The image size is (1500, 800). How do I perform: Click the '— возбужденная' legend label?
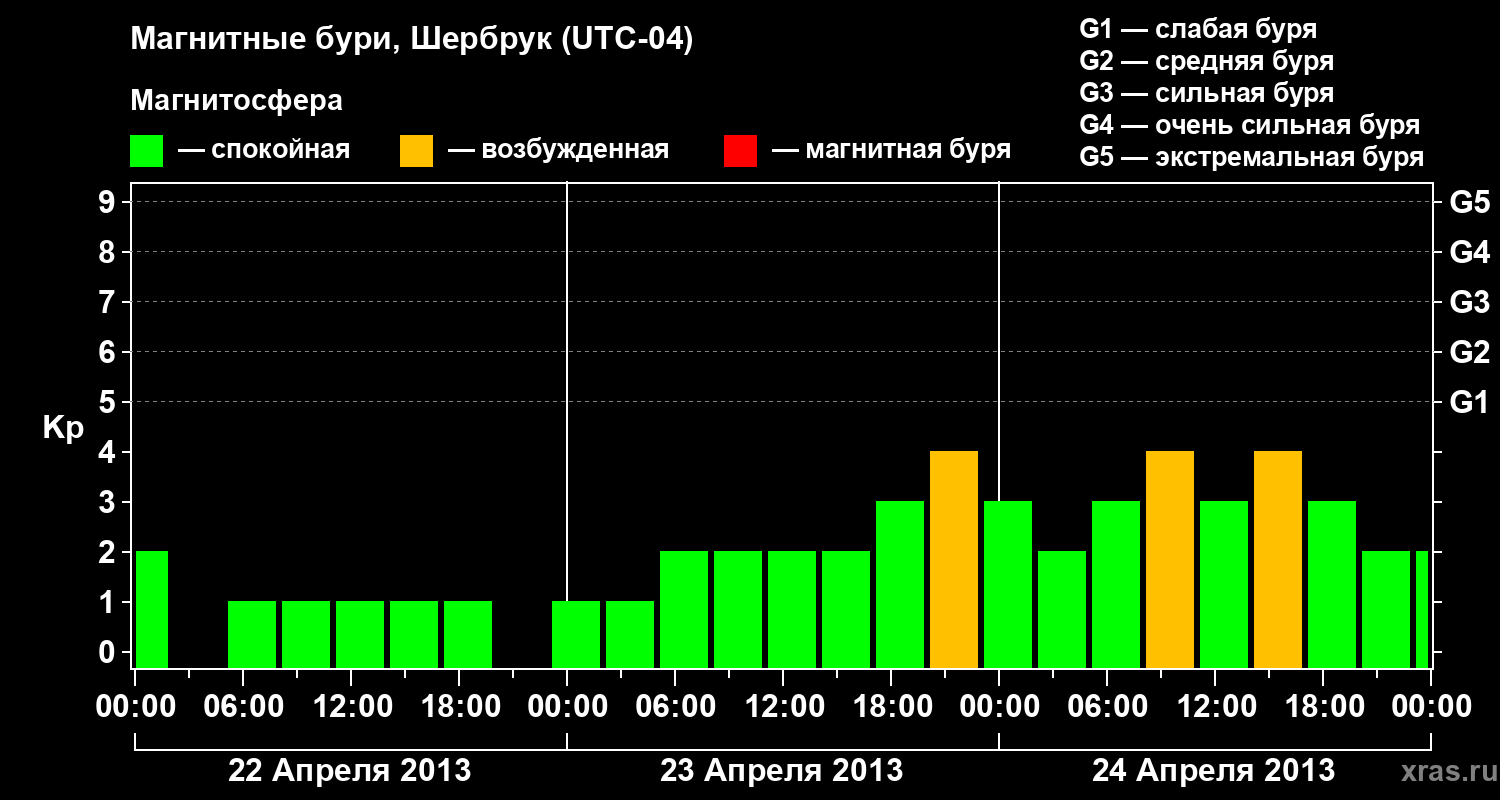[558, 151]
